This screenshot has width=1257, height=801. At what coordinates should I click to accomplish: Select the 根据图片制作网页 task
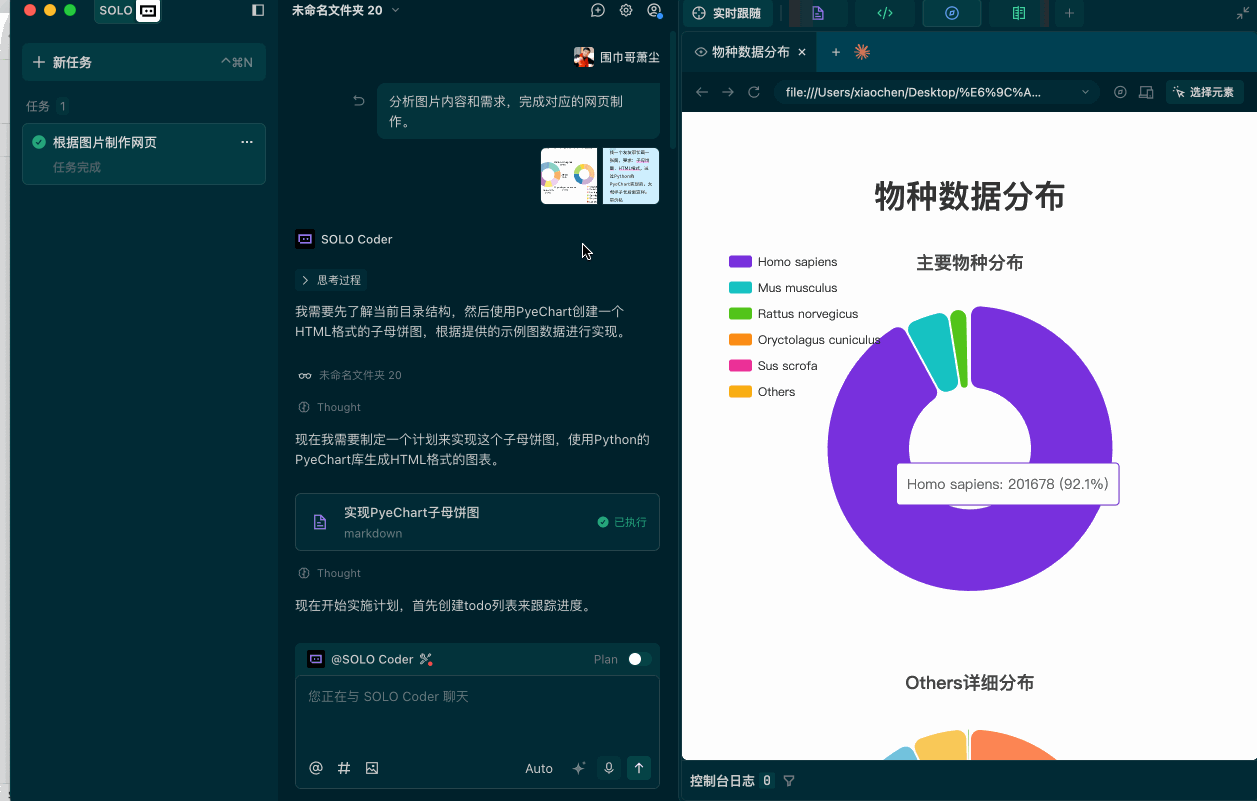click(x=144, y=154)
